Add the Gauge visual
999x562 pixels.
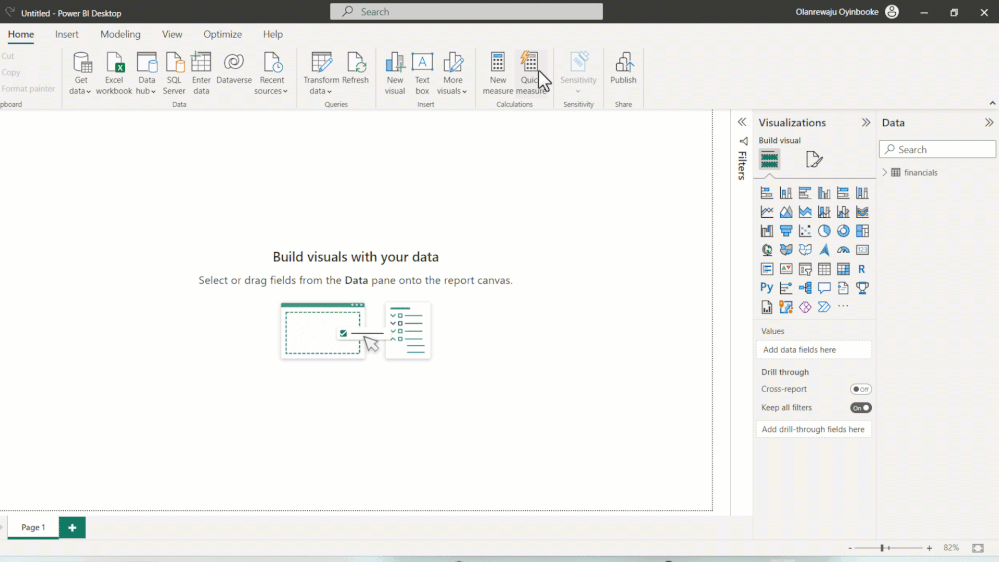[843, 250]
